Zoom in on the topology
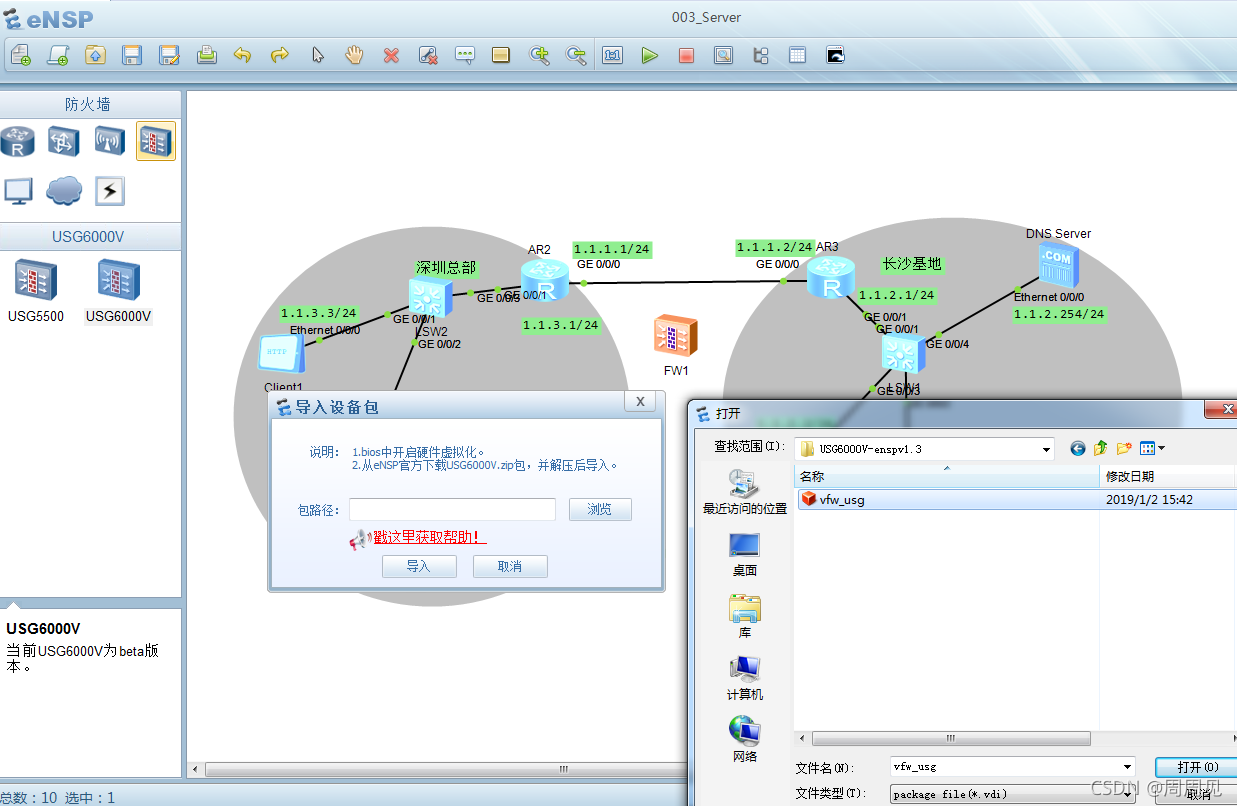Viewport: 1237px width, 806px height. click(x=539, y=56)
